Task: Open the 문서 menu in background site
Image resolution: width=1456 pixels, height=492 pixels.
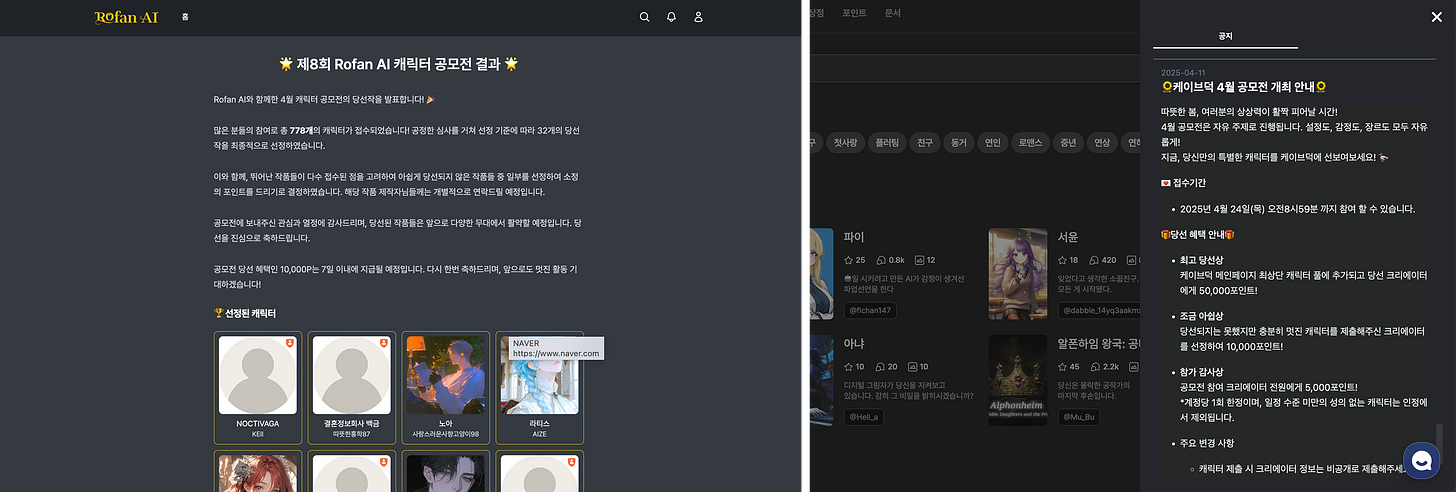Action: point(893,13)
